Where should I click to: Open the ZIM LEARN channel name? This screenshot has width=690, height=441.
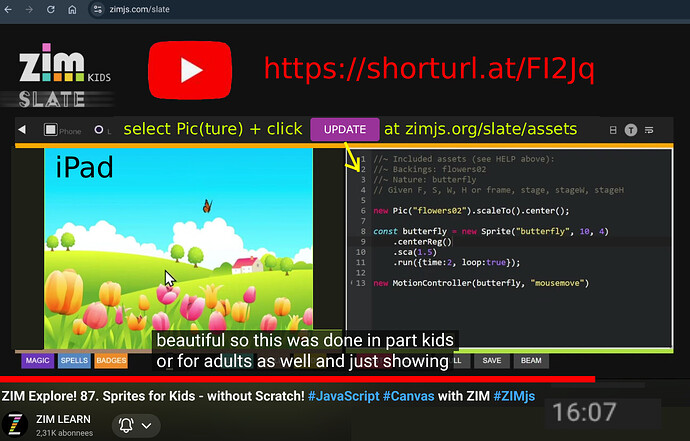pyautogui.click(x=63, y=419)
